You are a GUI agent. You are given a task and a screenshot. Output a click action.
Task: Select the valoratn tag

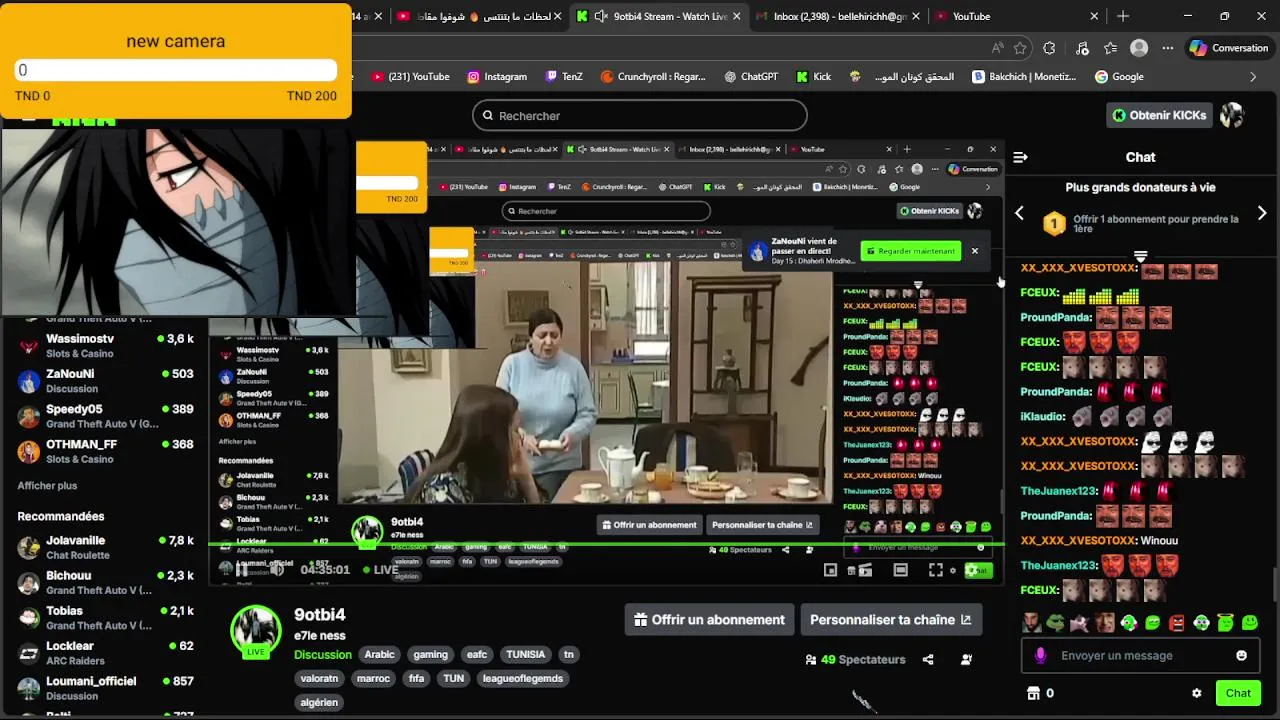[320, 678]
